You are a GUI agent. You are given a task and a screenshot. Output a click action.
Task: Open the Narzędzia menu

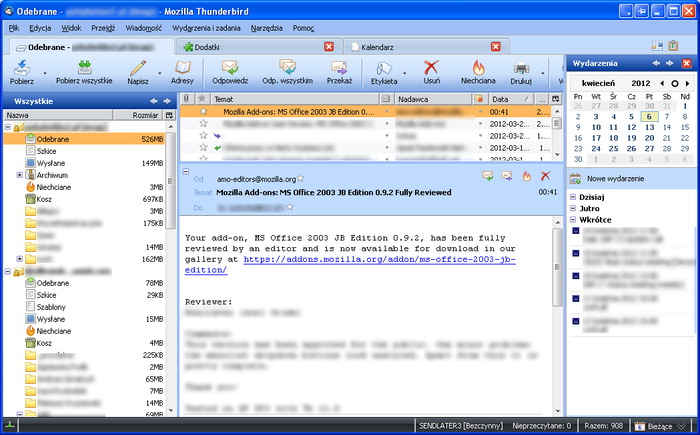267,28
